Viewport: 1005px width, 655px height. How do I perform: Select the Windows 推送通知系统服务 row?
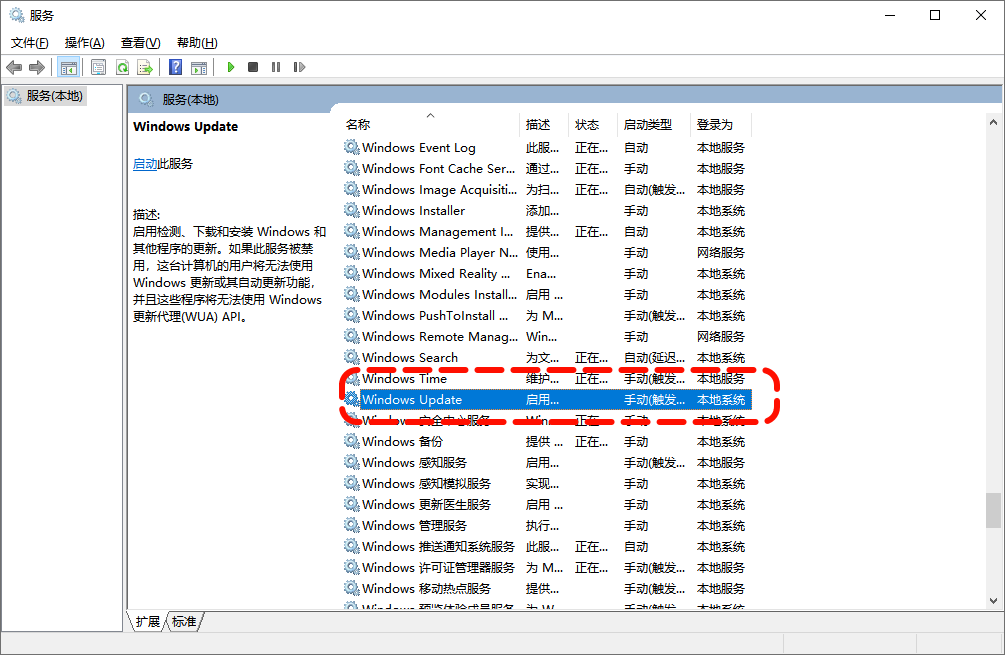coord(547,546)
